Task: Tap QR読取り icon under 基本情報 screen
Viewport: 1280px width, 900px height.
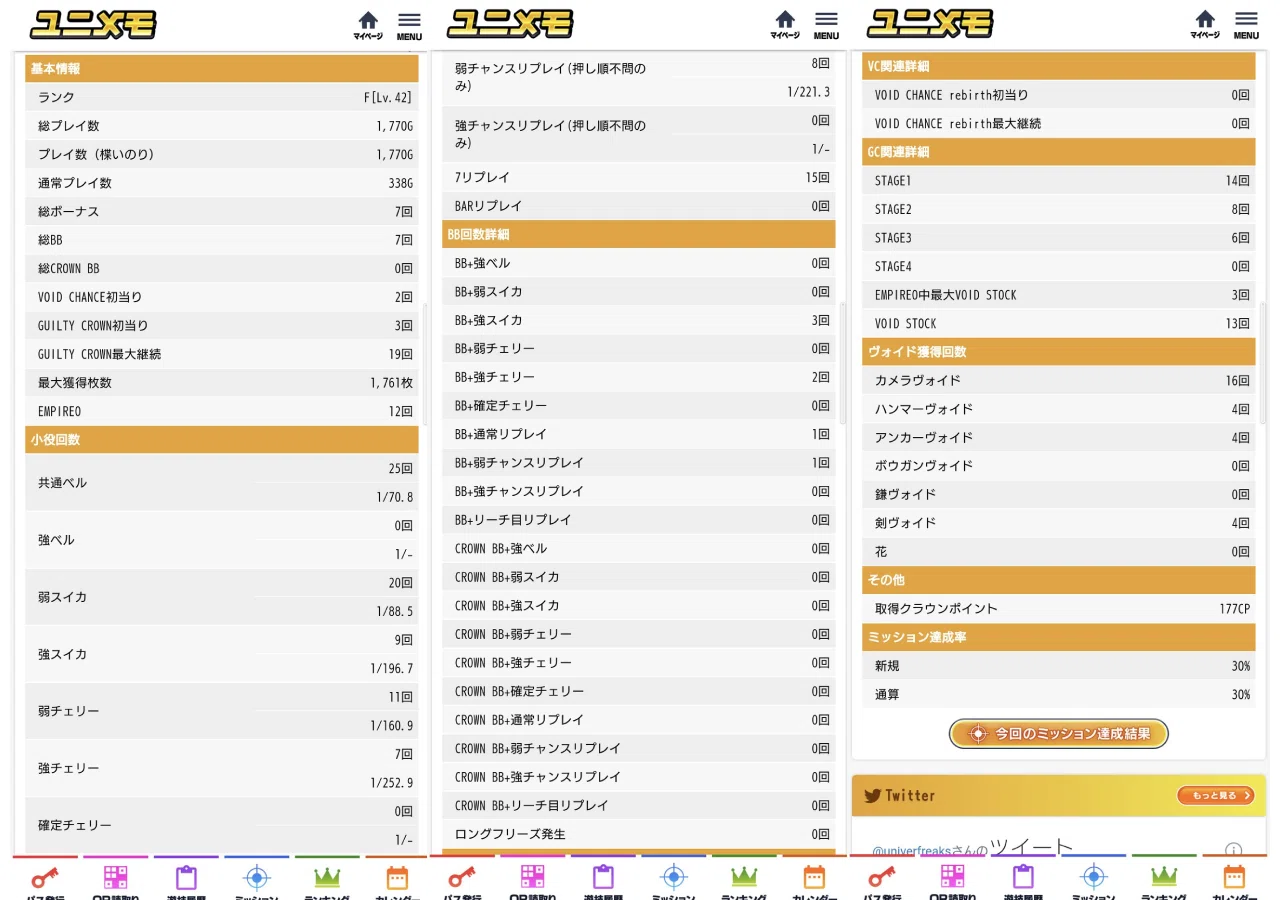Action: click(115, 879)
